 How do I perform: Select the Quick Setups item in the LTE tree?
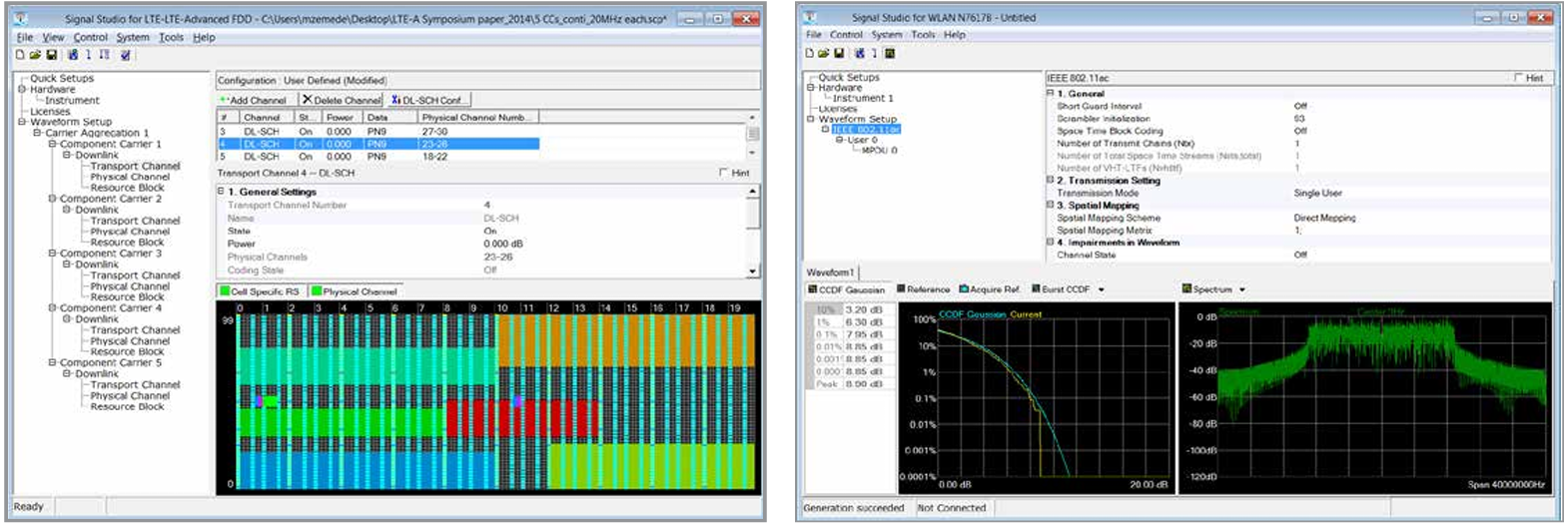click(x=62, y=78)
